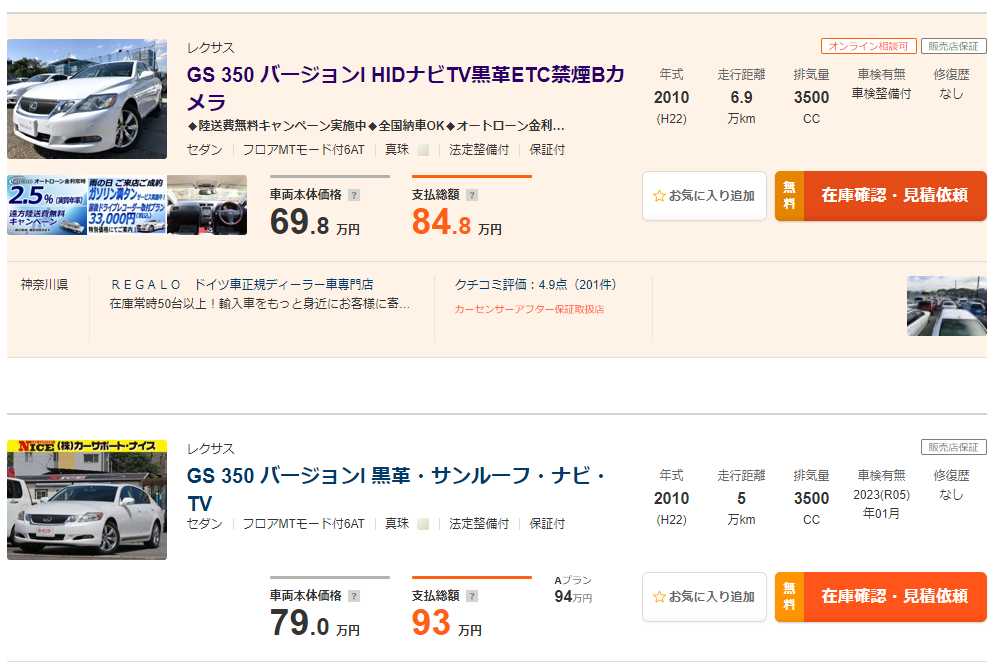Open the REGALO dealer lot photo
This screenshot has height=668, width=999.
click(x=947, y=306)
